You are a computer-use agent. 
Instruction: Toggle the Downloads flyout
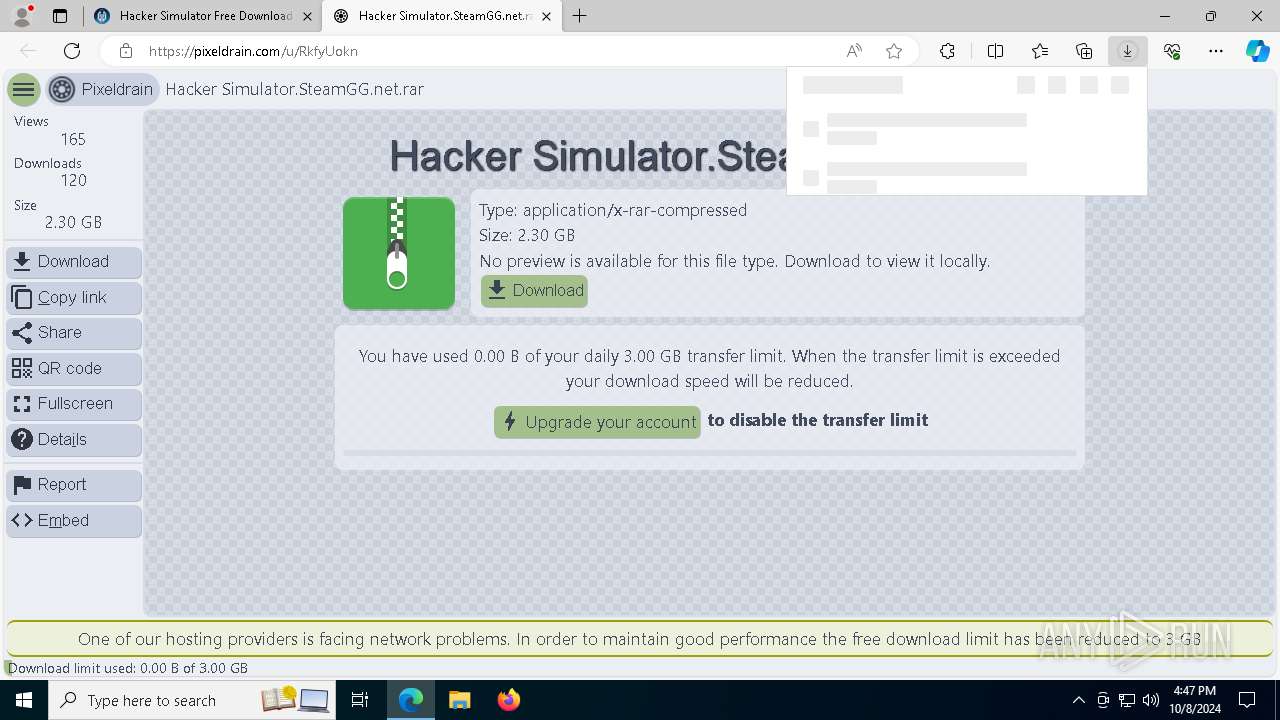pos(1127,51)
